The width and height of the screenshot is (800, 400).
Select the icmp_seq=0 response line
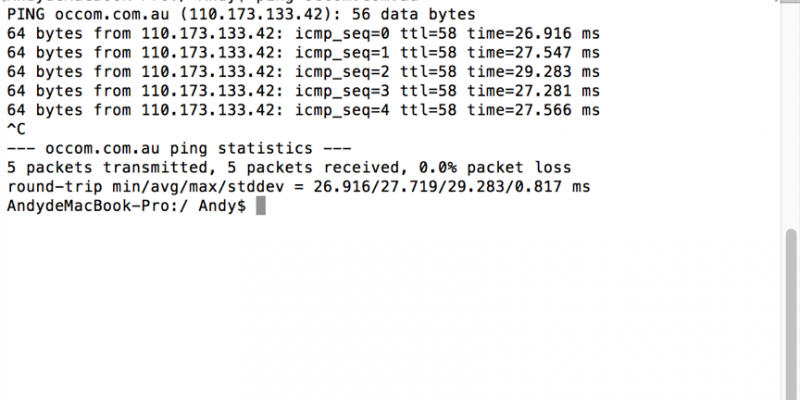304,34
